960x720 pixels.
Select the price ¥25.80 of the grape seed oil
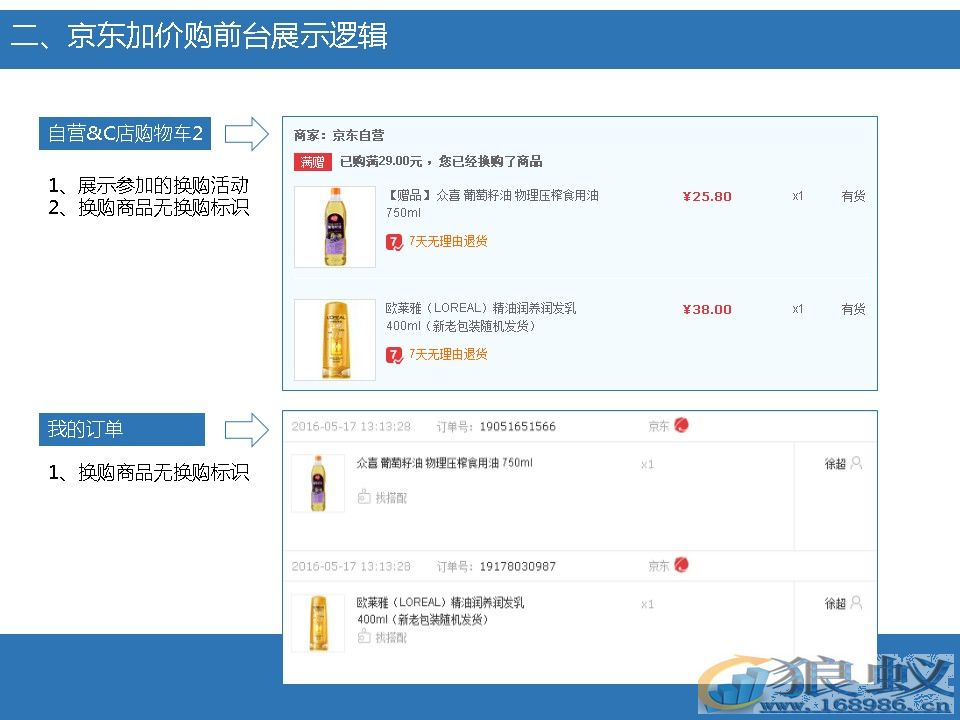click(707, 197)
